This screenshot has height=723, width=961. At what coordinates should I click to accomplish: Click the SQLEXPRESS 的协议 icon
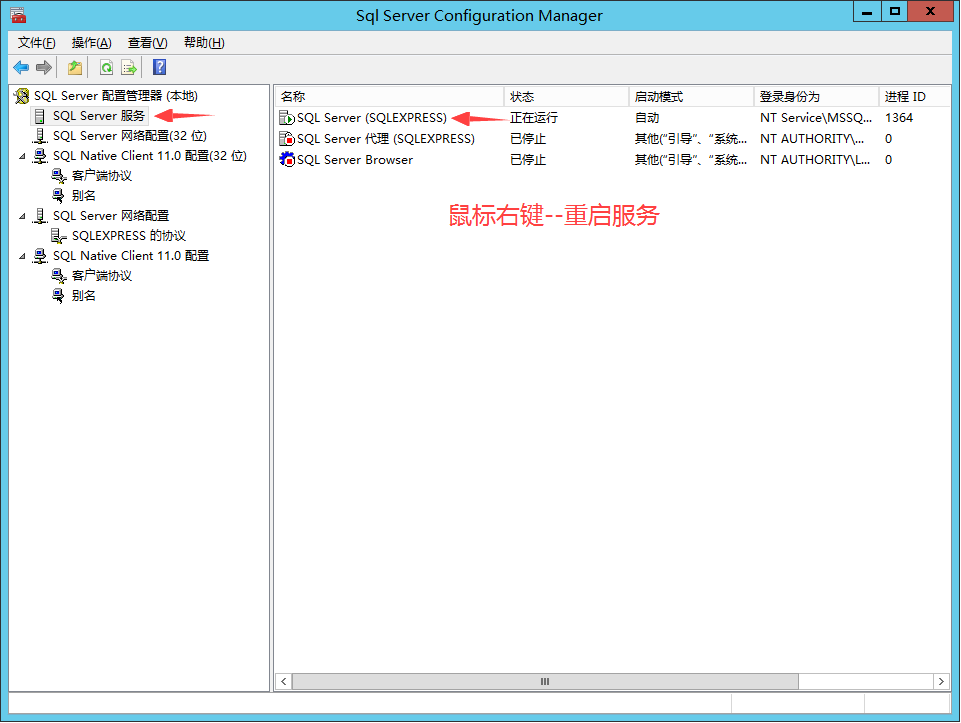[x=58, y=236]
